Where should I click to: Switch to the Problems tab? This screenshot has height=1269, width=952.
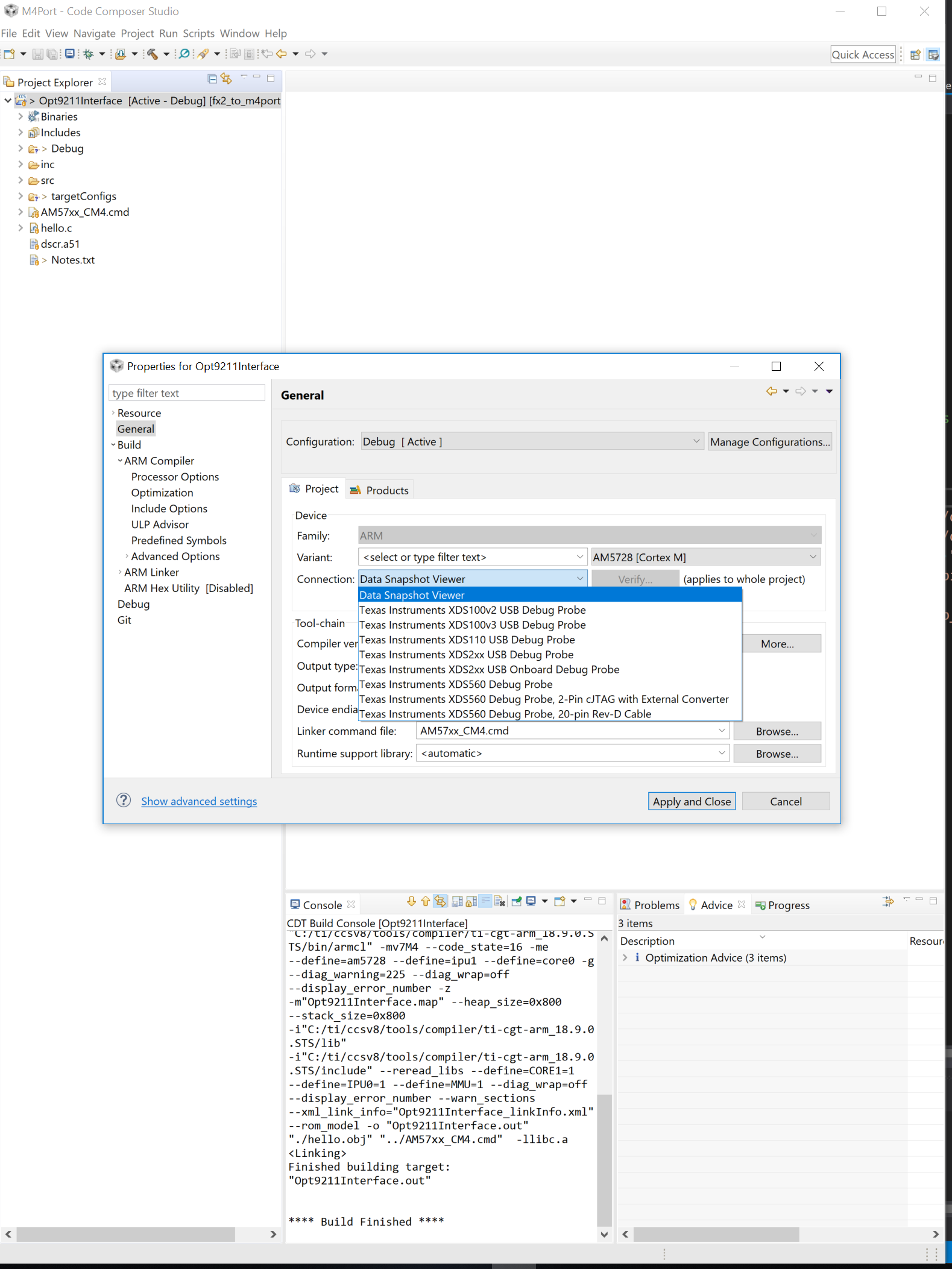(x=650, y=905)
